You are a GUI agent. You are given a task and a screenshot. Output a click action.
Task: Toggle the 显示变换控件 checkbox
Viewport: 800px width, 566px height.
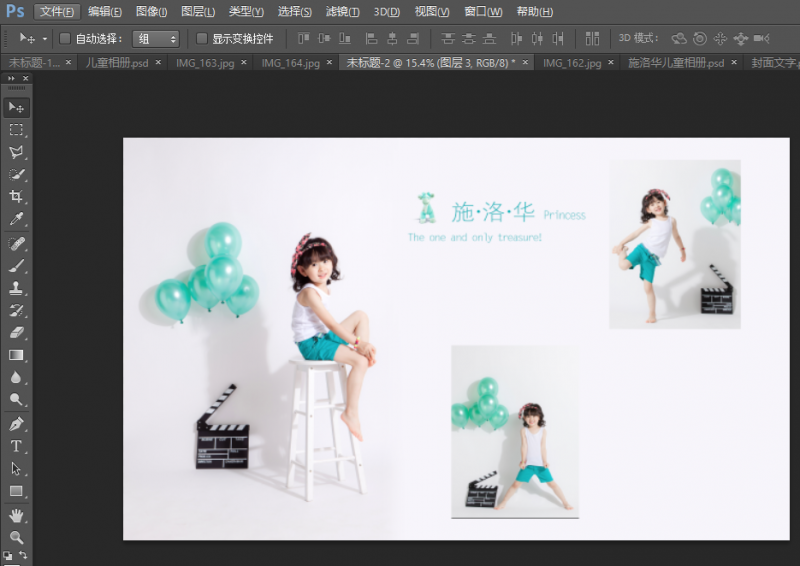(x=202, y=39)
